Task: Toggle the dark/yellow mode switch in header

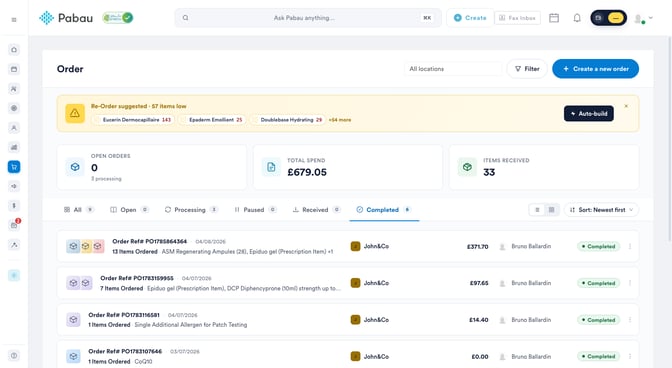Action: (609, 18)
